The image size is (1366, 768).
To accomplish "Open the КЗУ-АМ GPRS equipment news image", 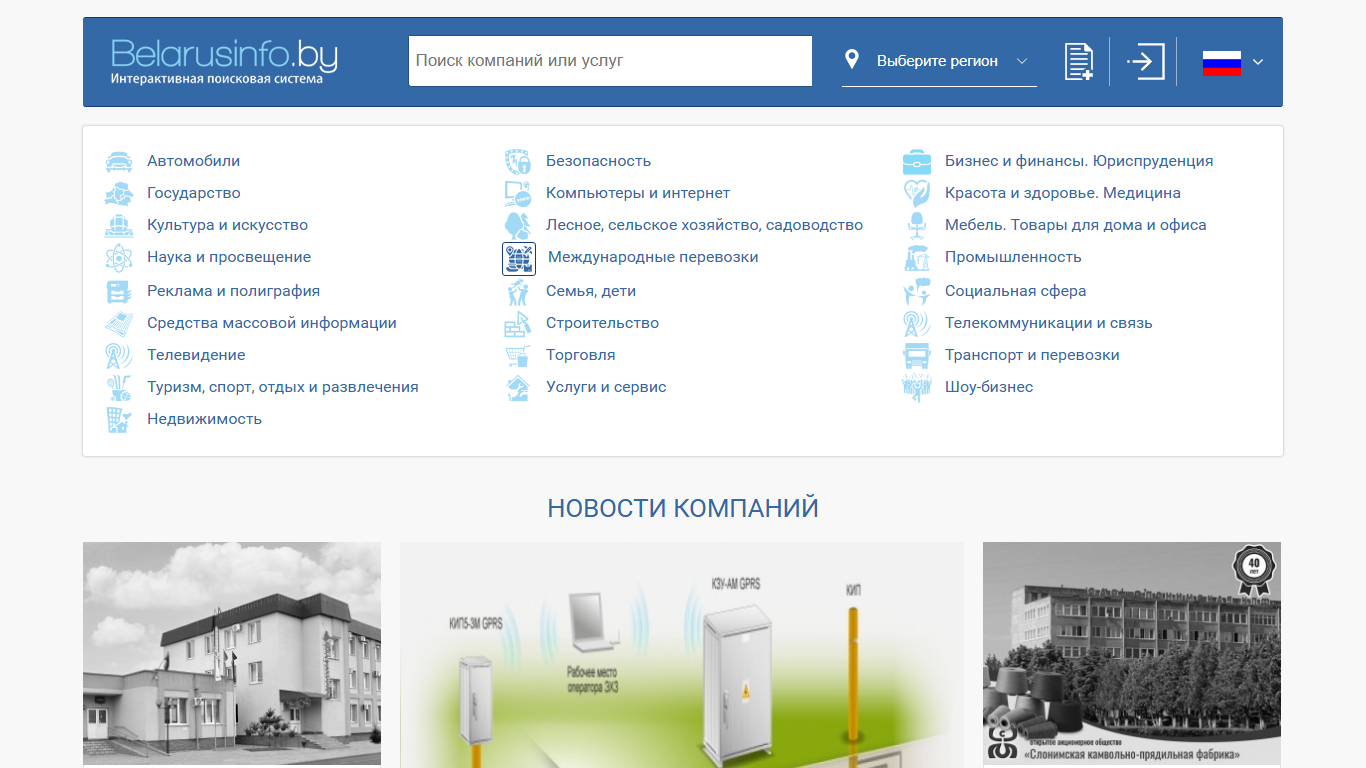I will (682, 655).
